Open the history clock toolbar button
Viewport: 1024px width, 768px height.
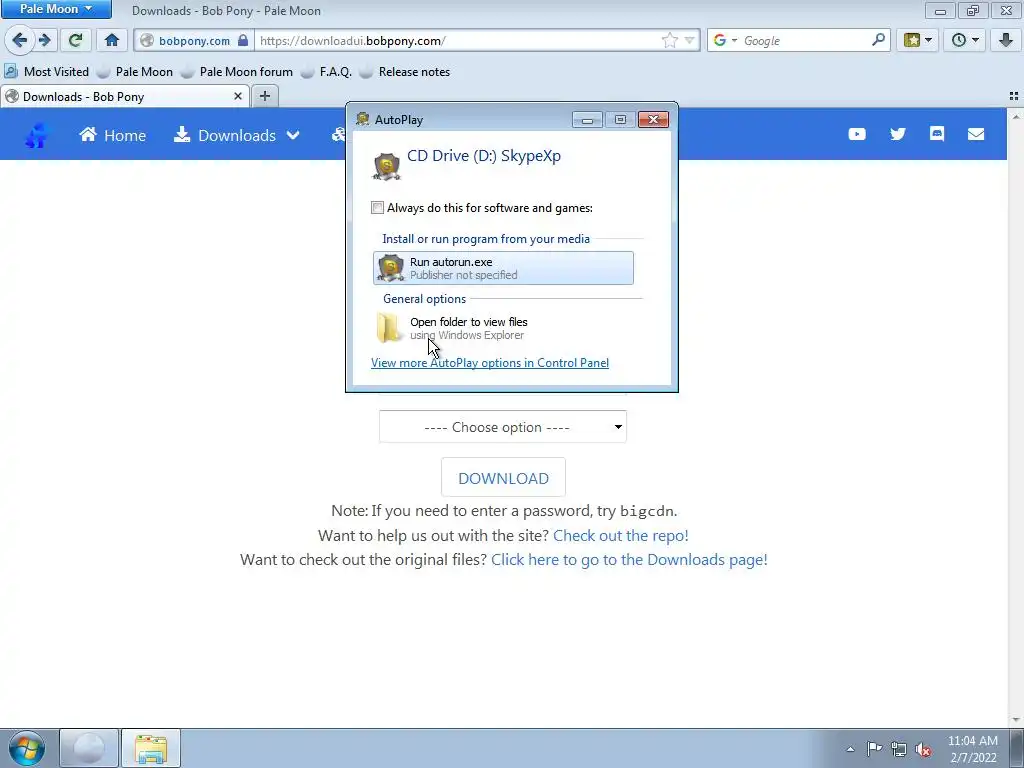coord(965,40)
